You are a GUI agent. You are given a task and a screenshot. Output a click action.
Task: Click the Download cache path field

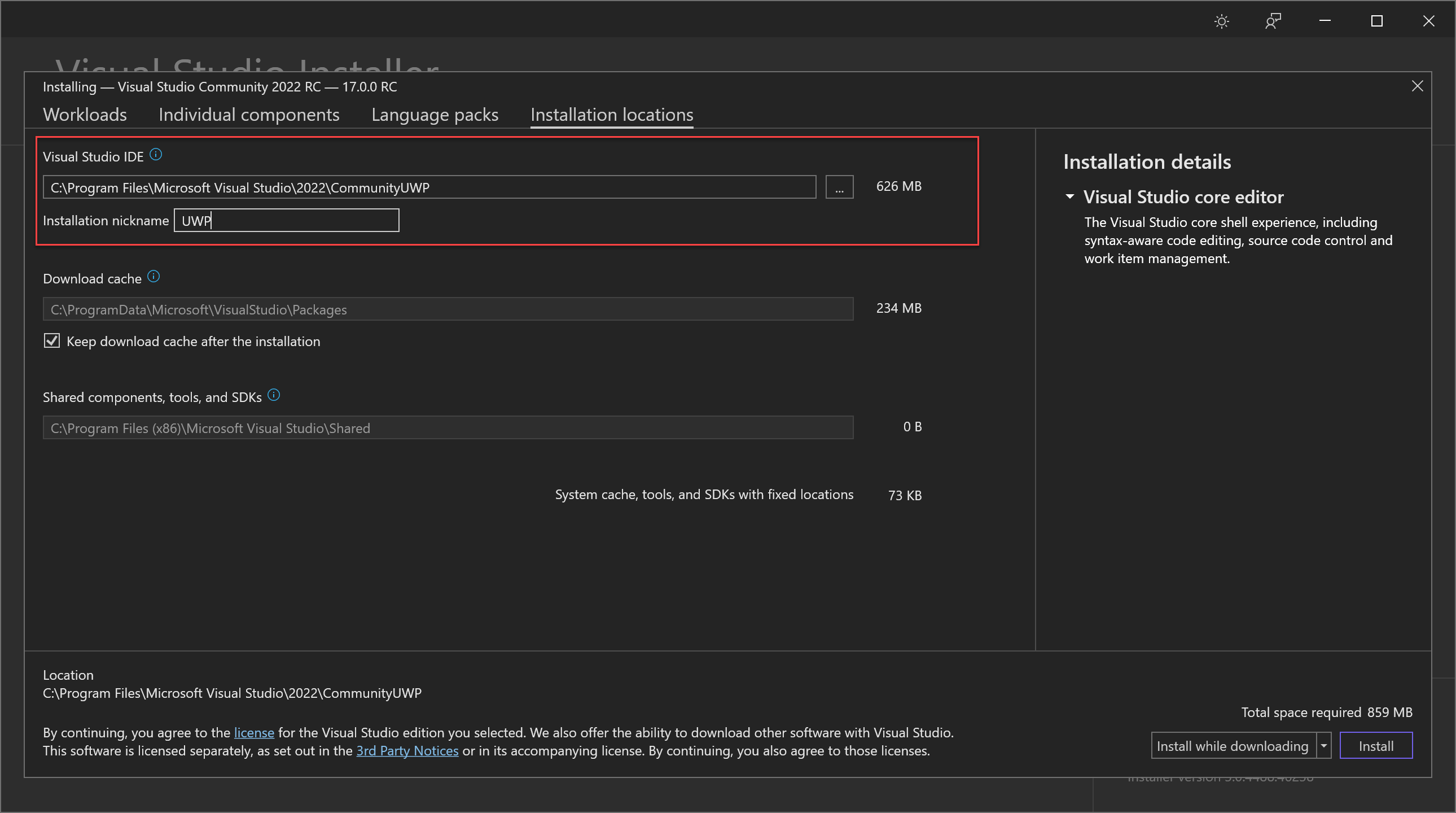coord(448,309)
